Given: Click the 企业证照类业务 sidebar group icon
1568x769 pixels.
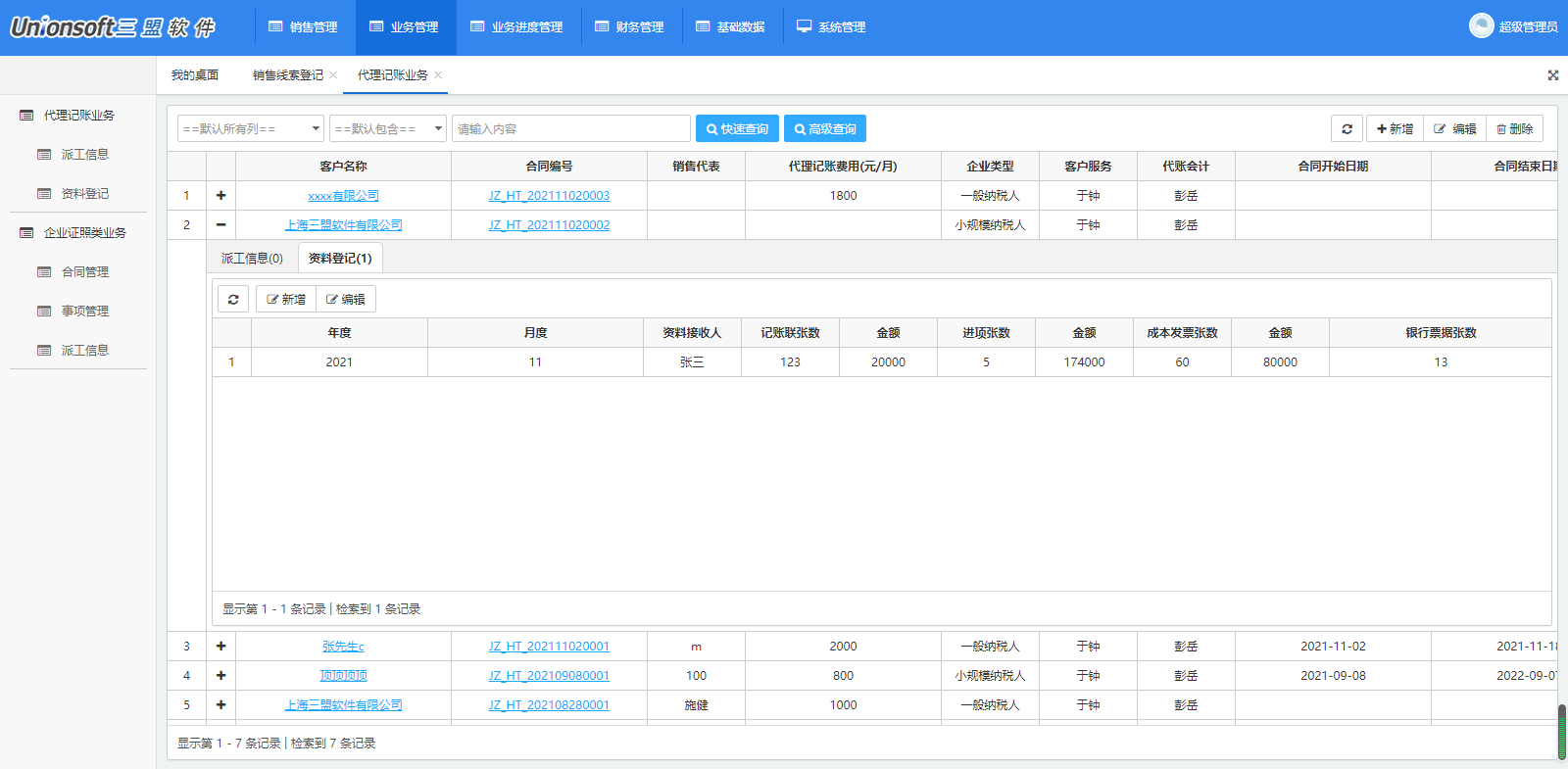Looking at the screenshot, I should (26, 233).
